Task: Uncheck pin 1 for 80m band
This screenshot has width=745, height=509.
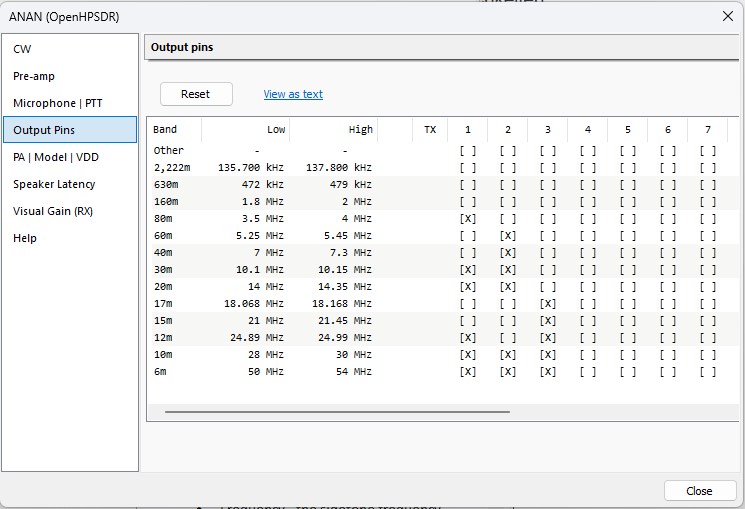Action: [x=468, y=219]
